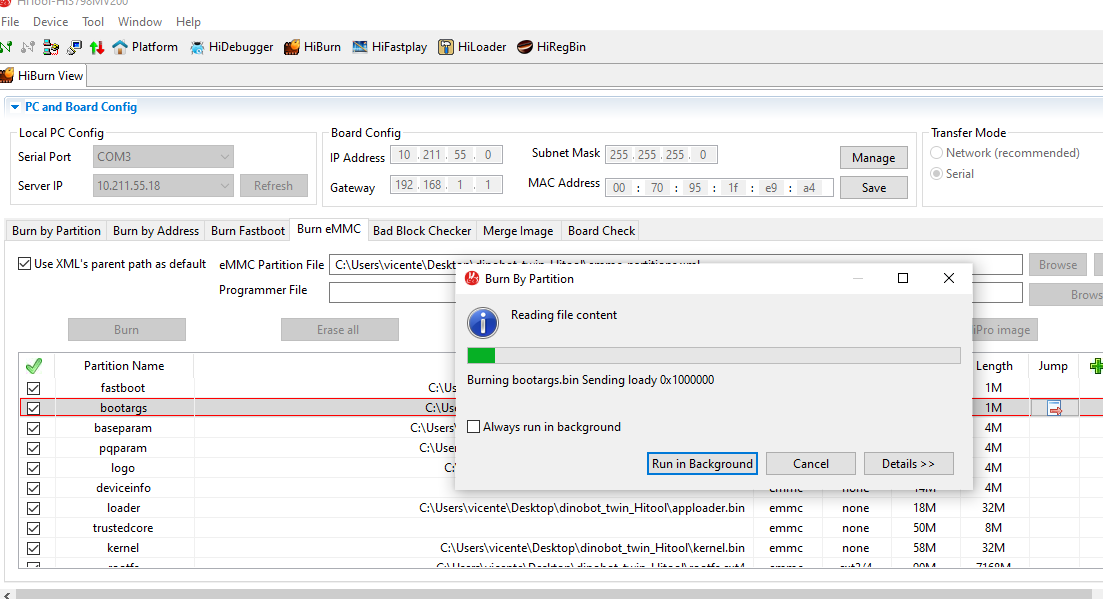Open the Tool menu
The width and height of the screenshot is (1103, 599).
click(93, 22)
